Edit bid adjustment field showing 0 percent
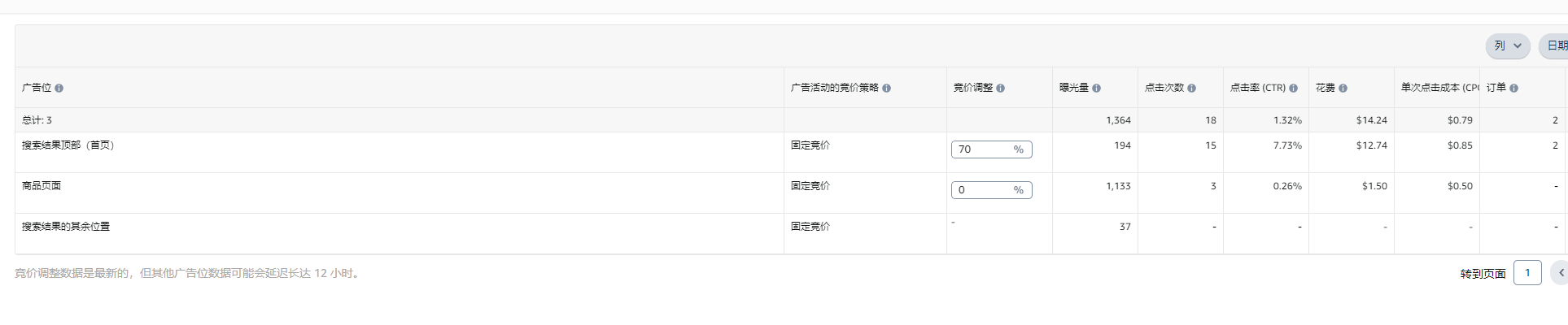Viewport: 1568px width, 325px height. [x=991, y=190]
